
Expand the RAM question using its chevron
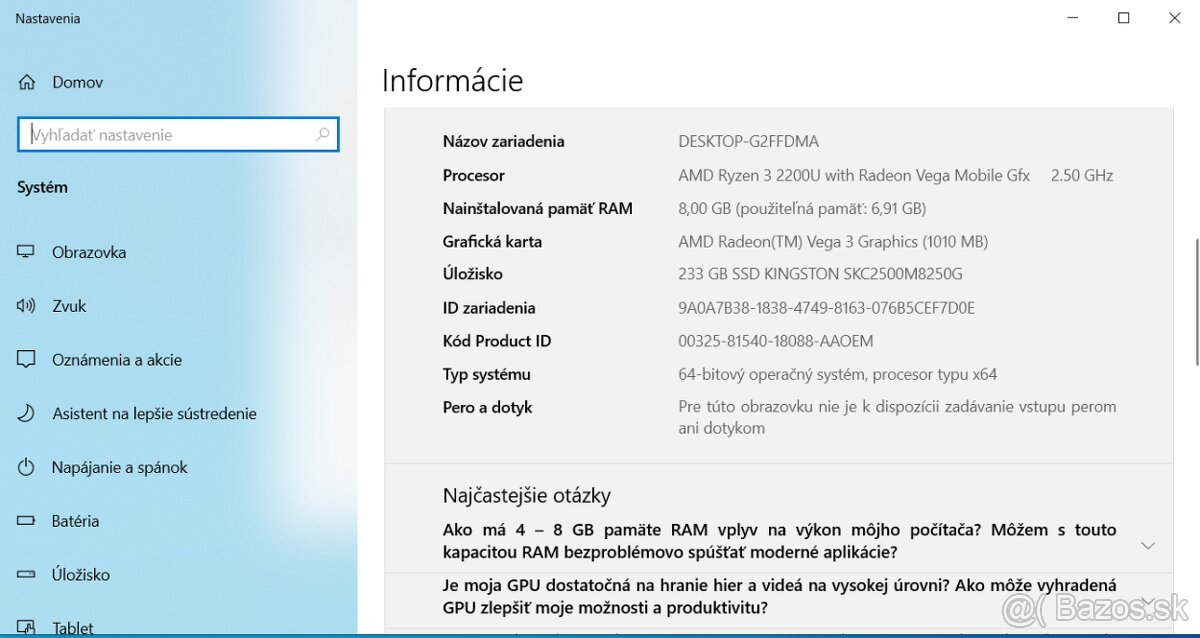pyautogui.click(x=1148, y=545)
